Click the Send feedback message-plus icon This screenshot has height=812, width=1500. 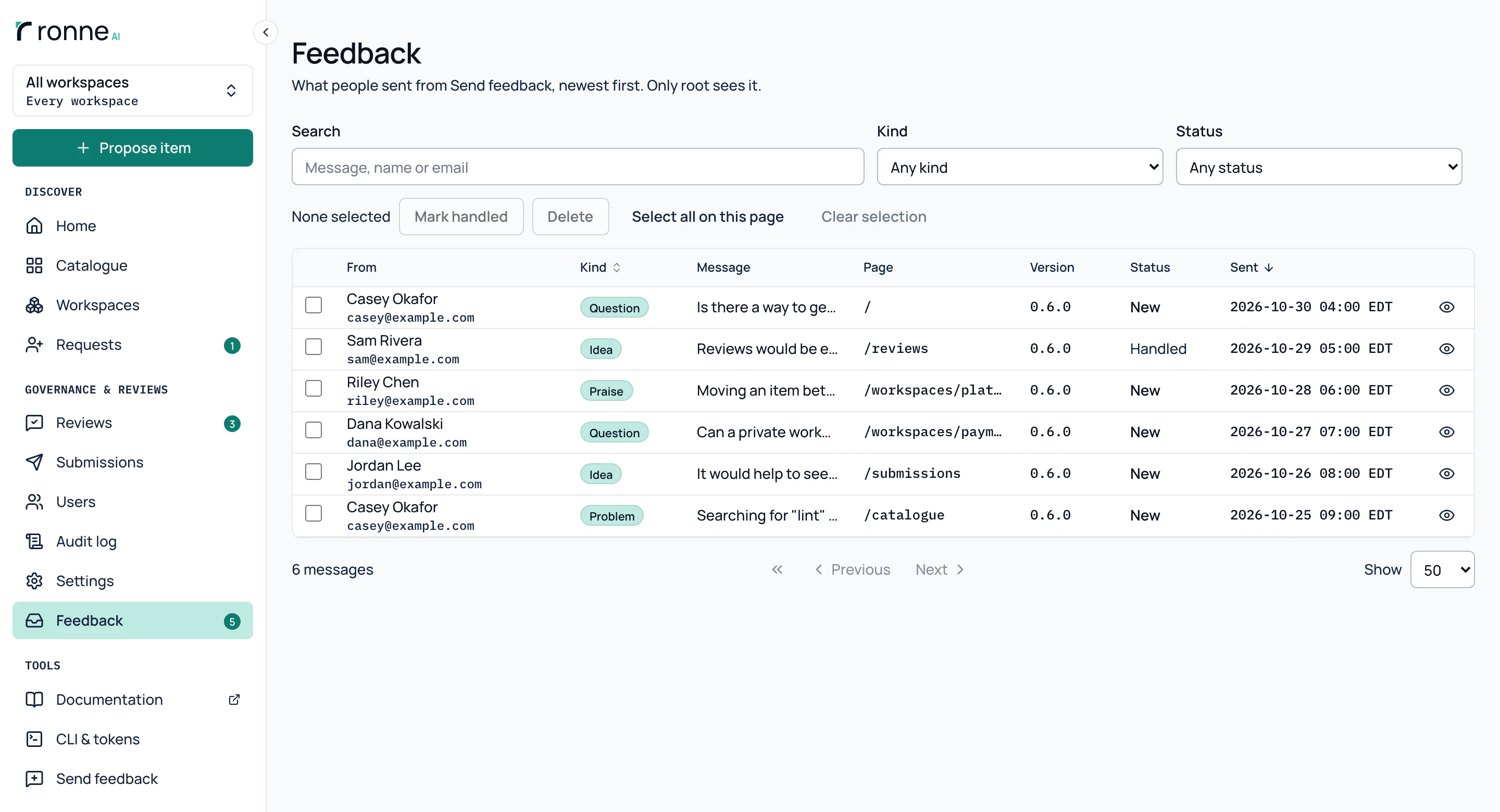click(34, 779)
